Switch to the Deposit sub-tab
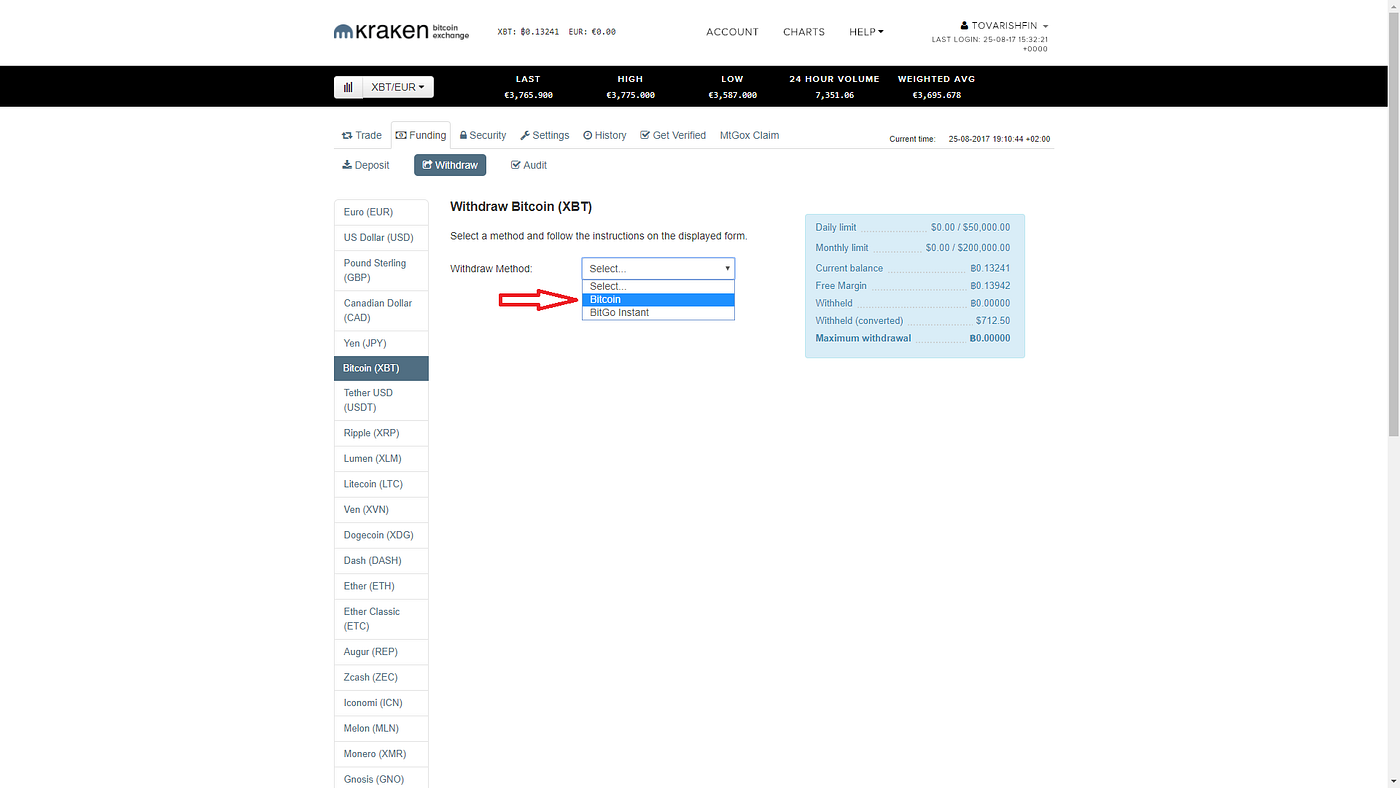Image resolution: width=1400 pixels, height=788 pixels. point(366,165)
